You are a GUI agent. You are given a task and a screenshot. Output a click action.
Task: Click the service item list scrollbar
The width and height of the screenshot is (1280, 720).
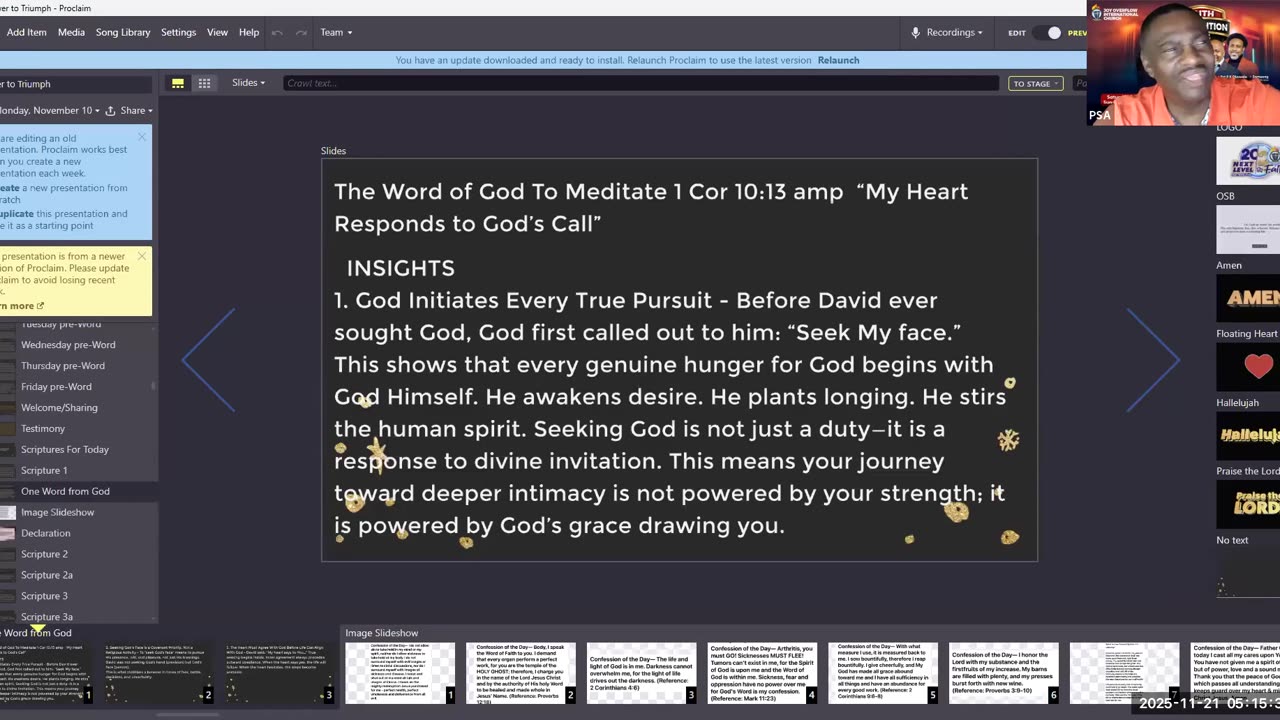click(153, 385)
